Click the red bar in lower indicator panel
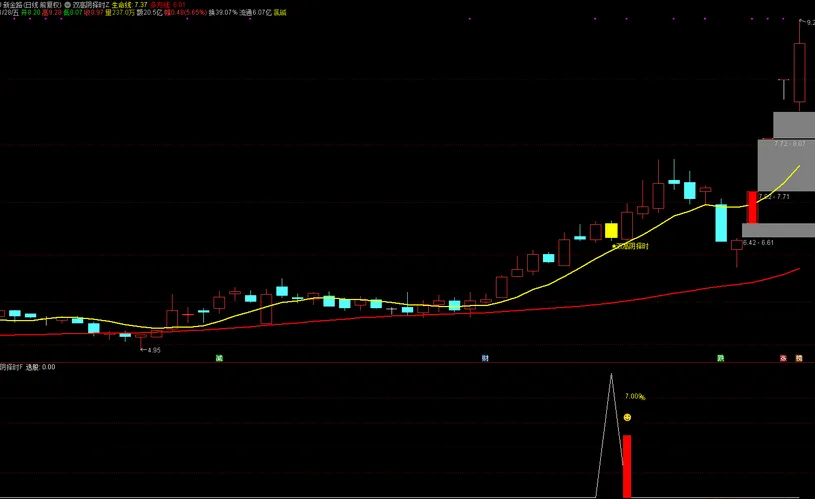The image size is (815, 499). (x=627, y=465)
